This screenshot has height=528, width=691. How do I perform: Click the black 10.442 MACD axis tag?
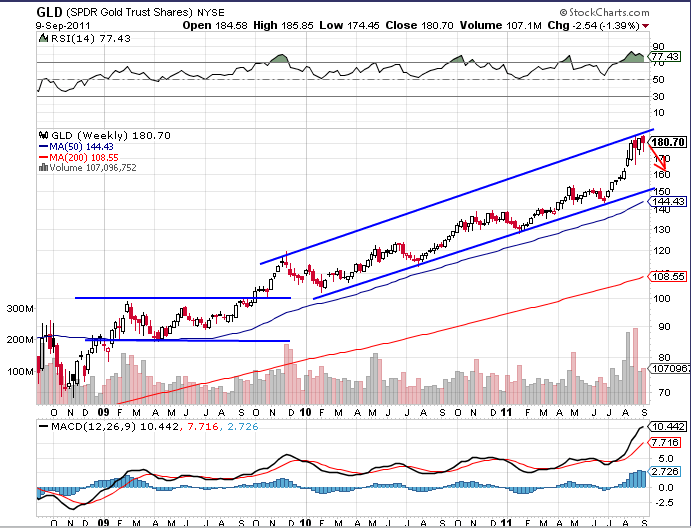[x=668, y=427]
